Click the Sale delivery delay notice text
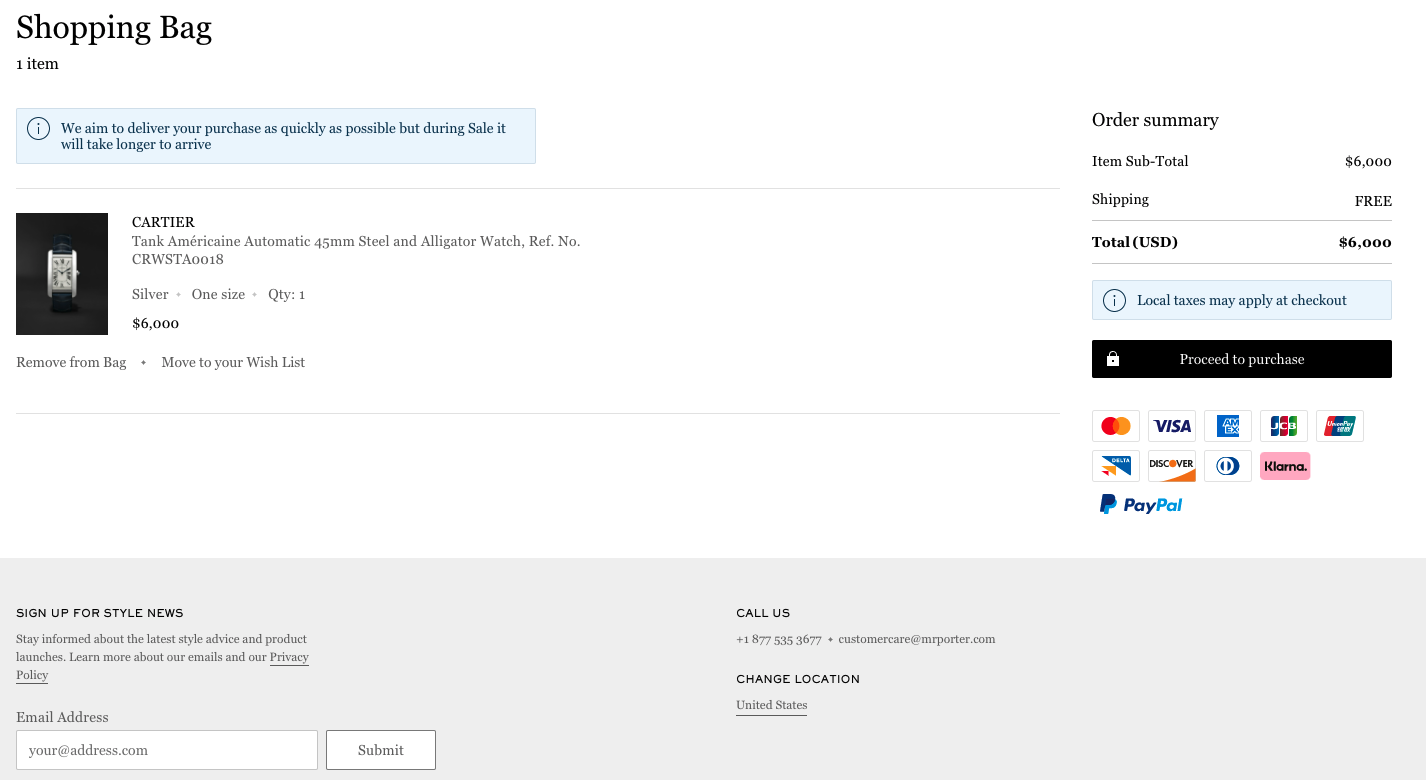The width and height of the screenshot is (1426, 780). pyautogui.click(x=283, y=136)
